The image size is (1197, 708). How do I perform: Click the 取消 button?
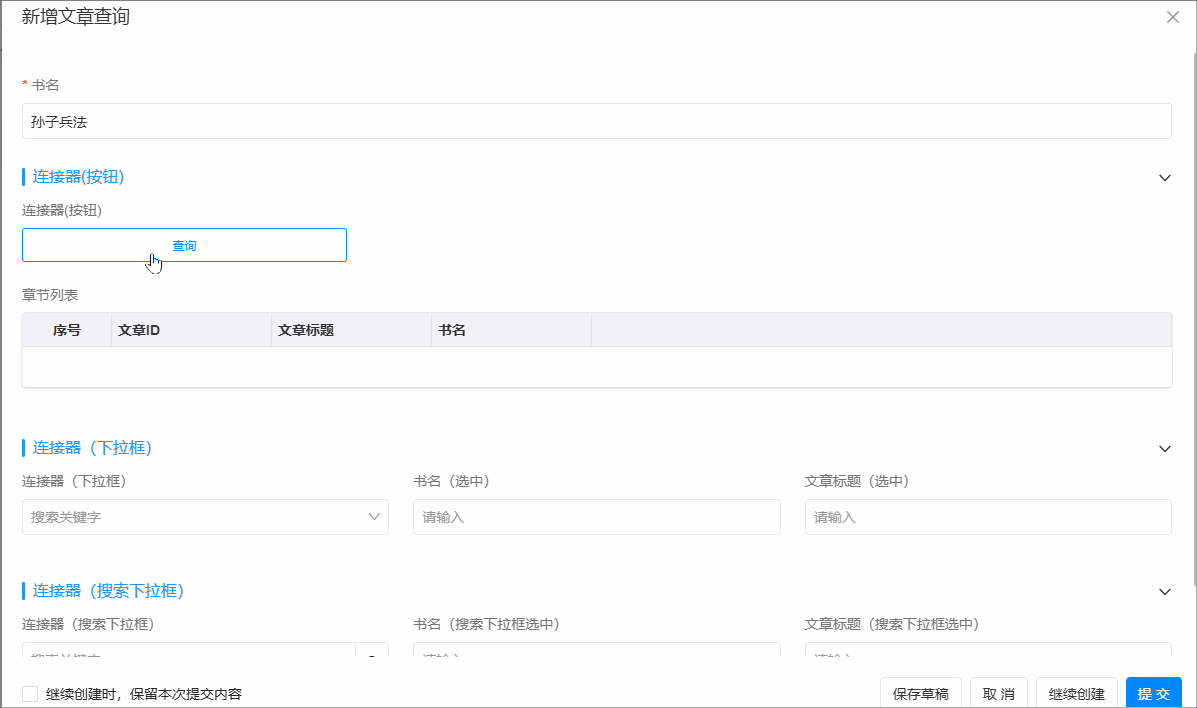tap(998, 694)
